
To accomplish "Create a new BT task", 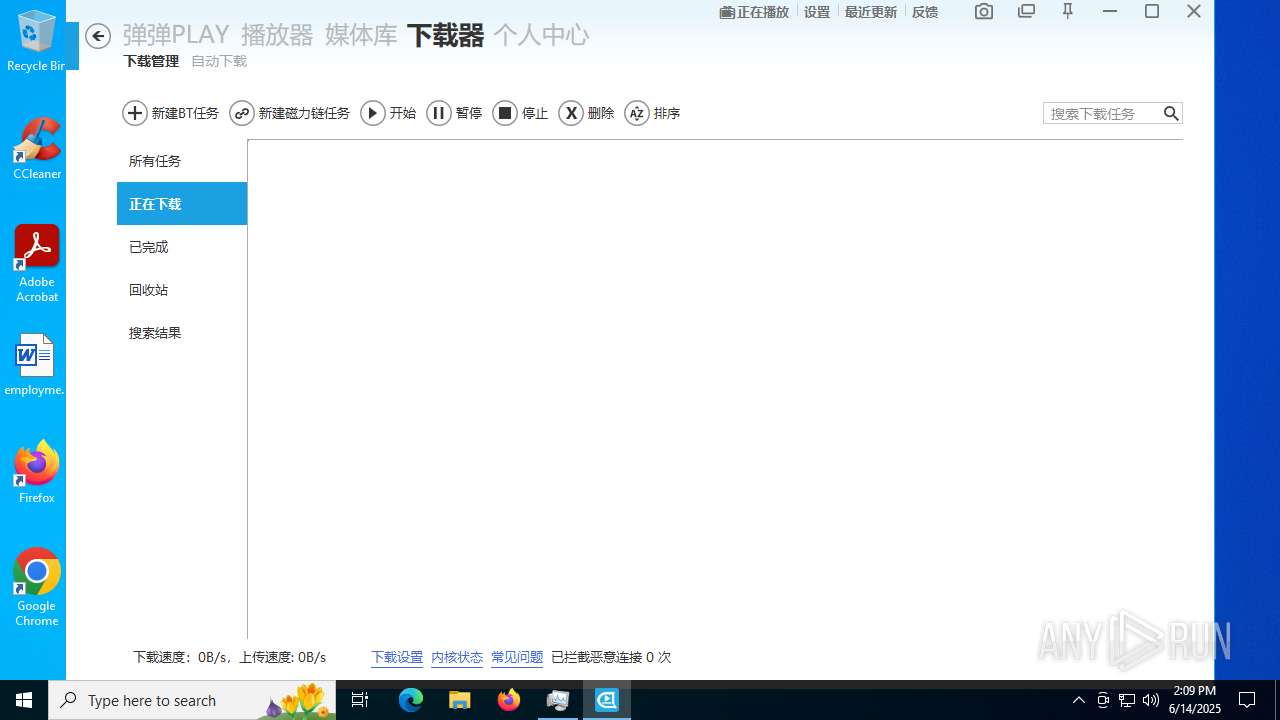I will tap(171, 113).
